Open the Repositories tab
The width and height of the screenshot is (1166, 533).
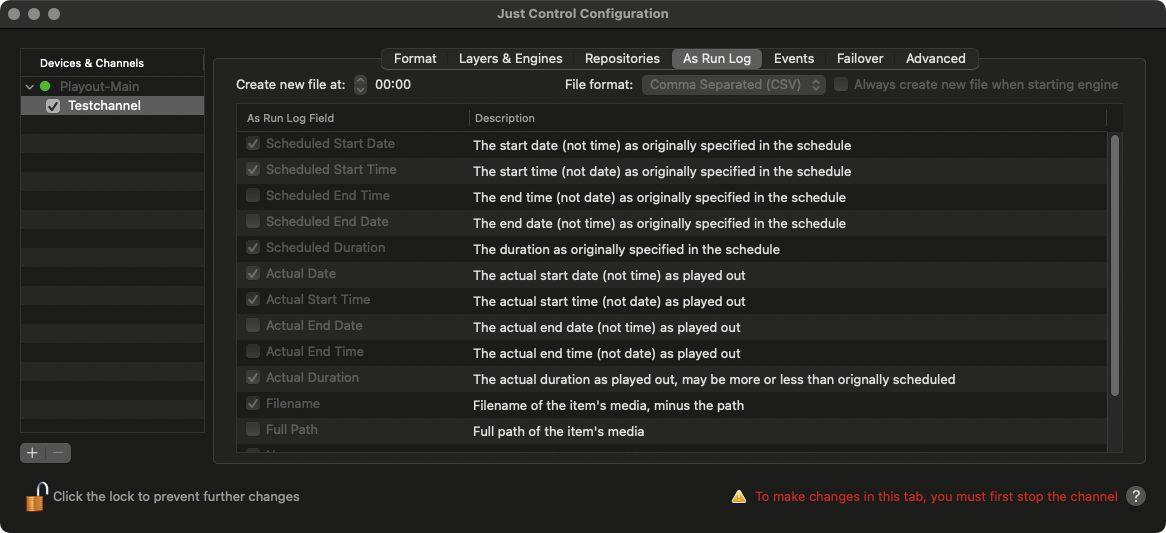[x=622, y=59]
